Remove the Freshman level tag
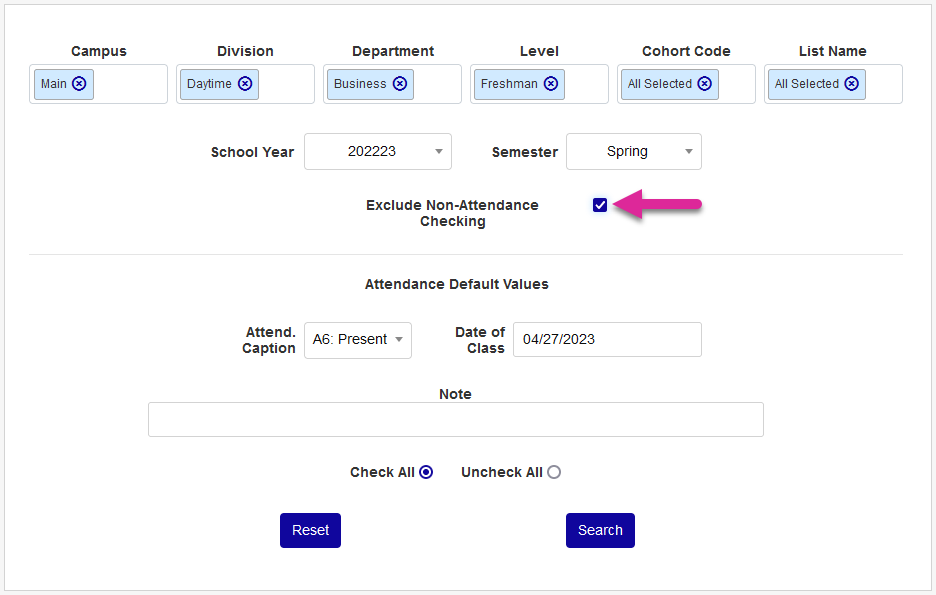936x595 pixels. [x=551, y=84]
